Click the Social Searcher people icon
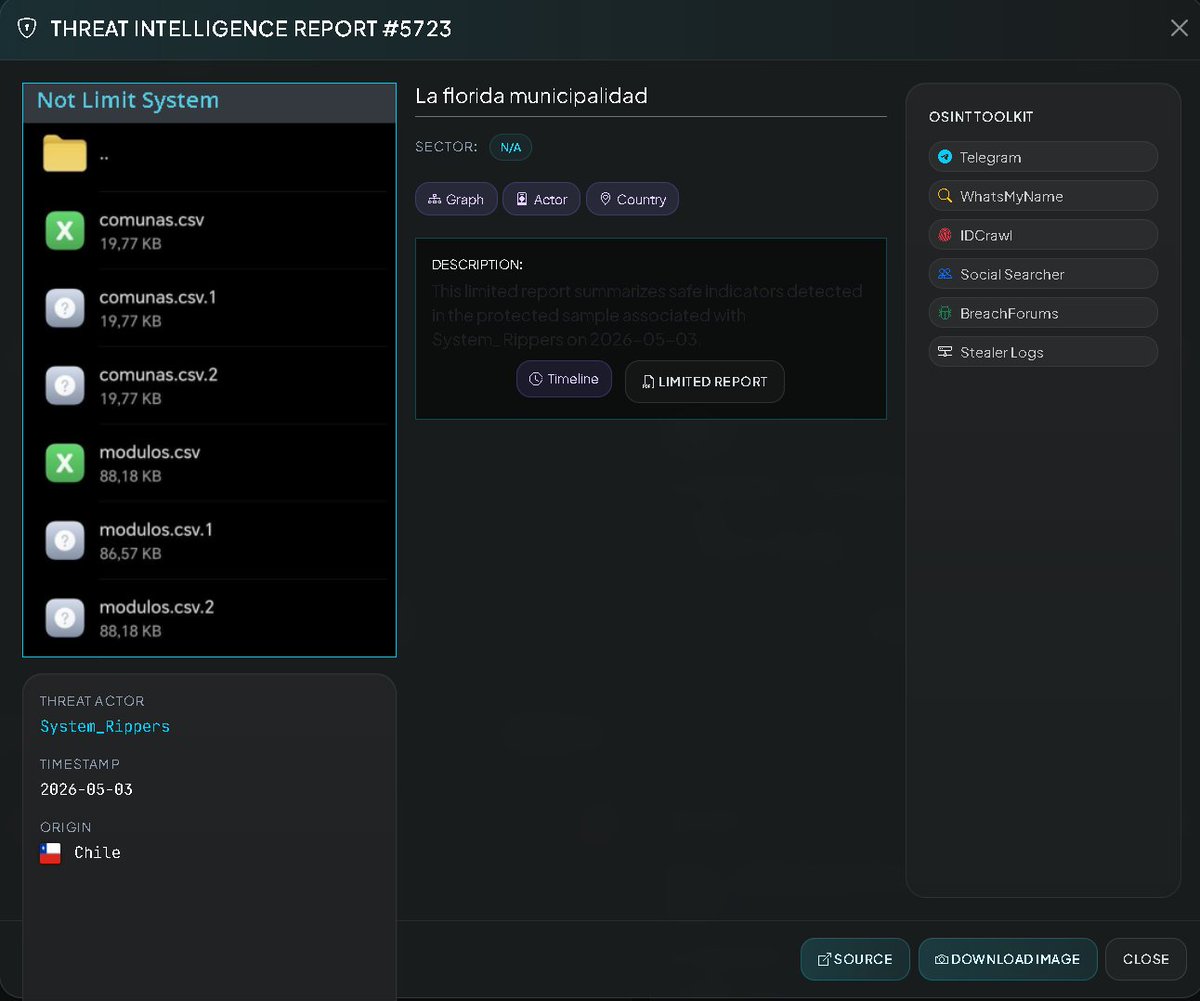This screenshot has height=1001, width=1200. click(x=945, y=274)
